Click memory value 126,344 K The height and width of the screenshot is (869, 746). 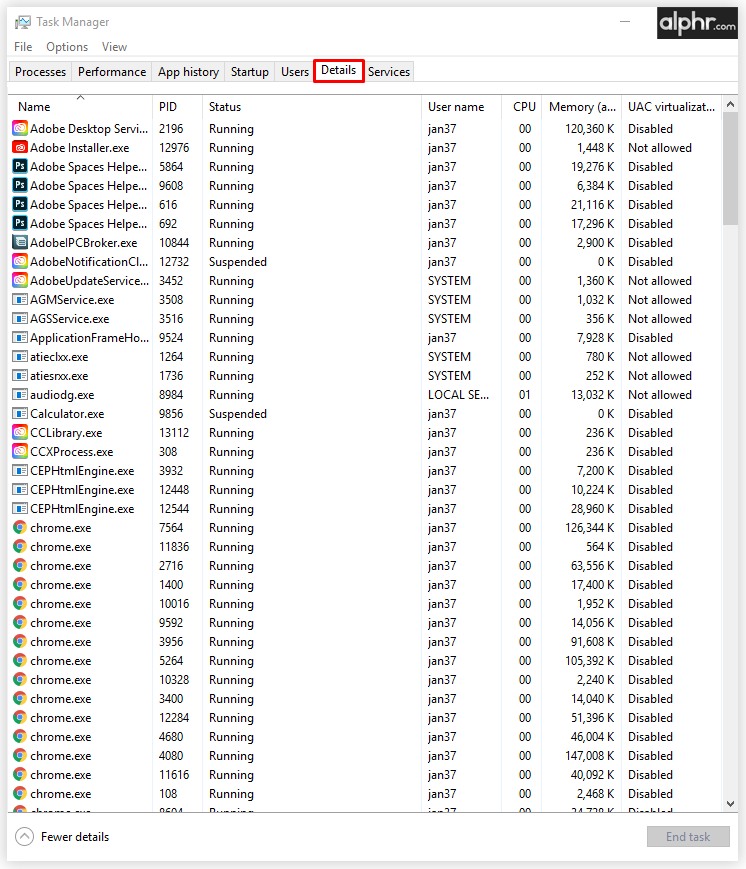click(590, 528)
